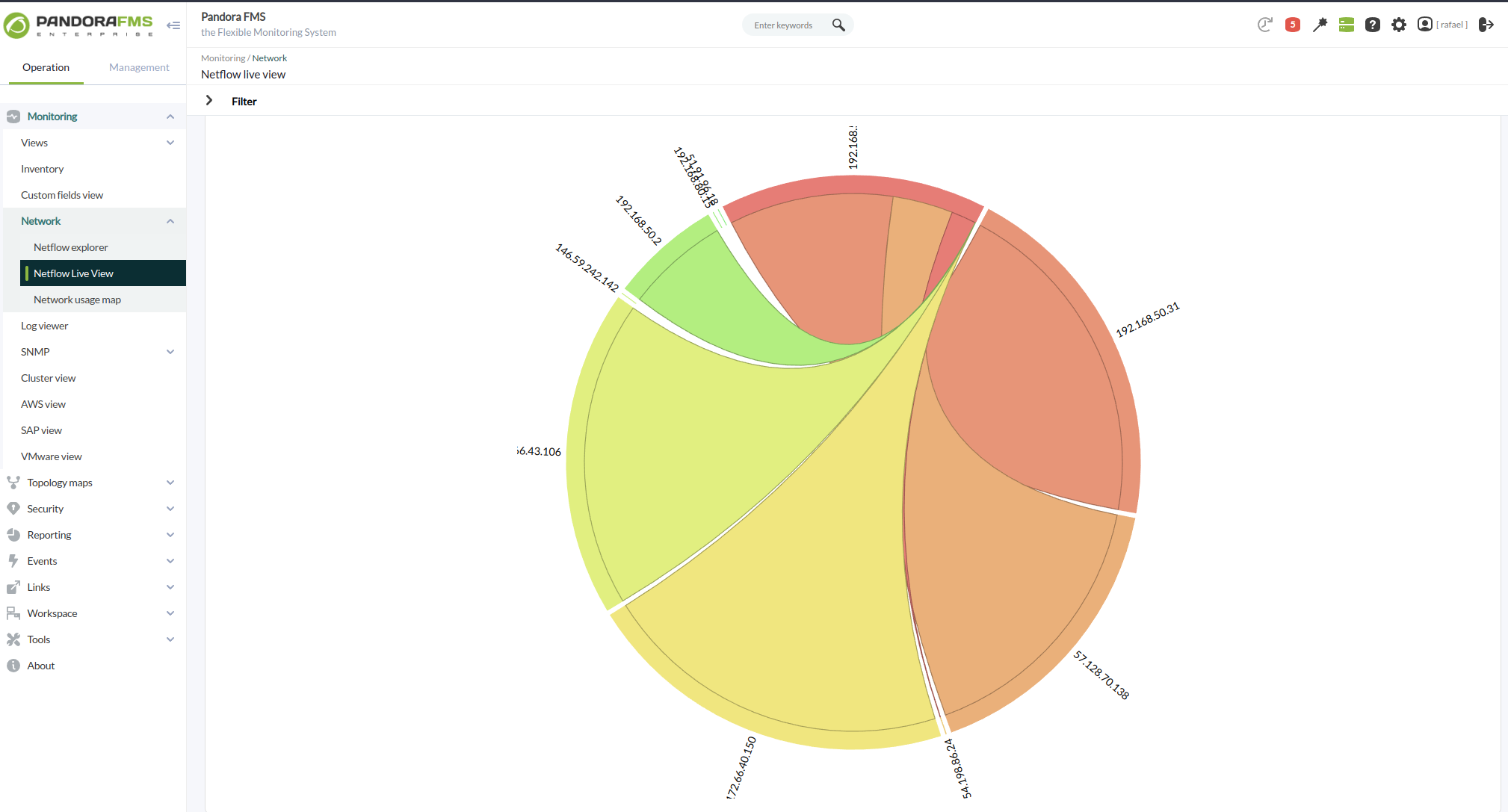The height and width of the screenshot is (812, 1508).
Task: Click the search input field
Action: [x=785, y=24]
